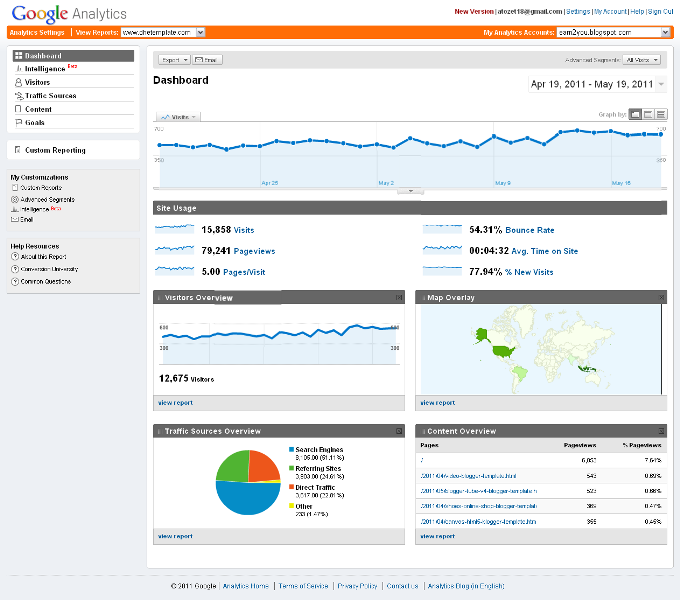
Task: Select the third Graph by view icon
Action: pyautogui.click(x=661, y=114)
